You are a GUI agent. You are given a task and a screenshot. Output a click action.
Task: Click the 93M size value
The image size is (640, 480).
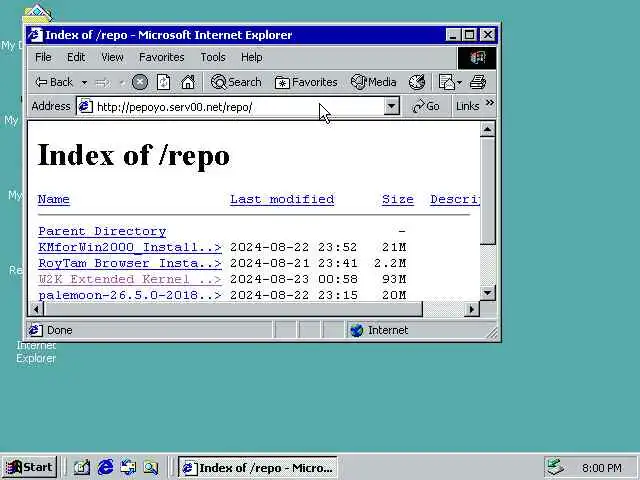coord(394,279)
